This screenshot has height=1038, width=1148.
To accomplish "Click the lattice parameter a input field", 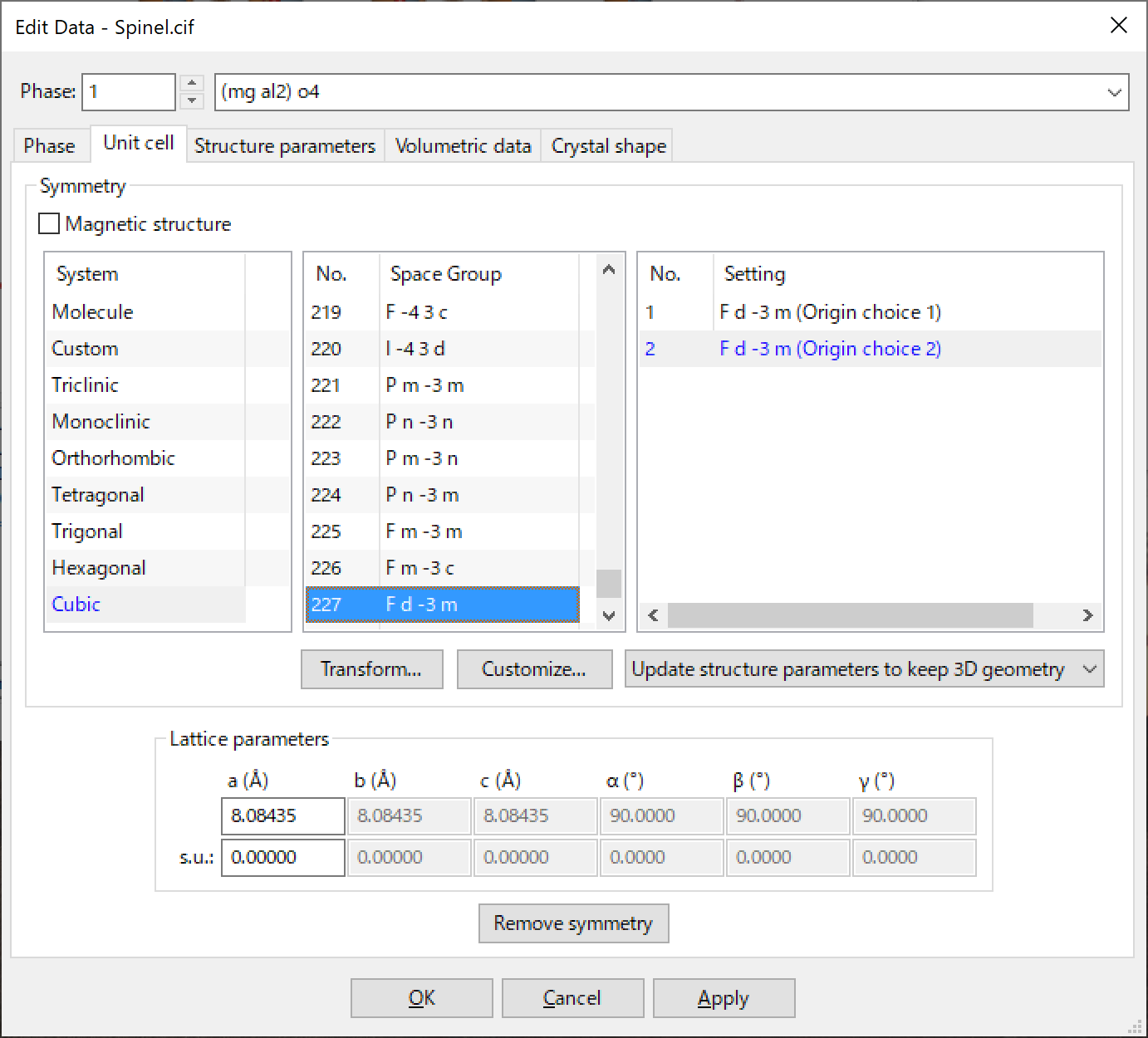I will pos(282,815).
